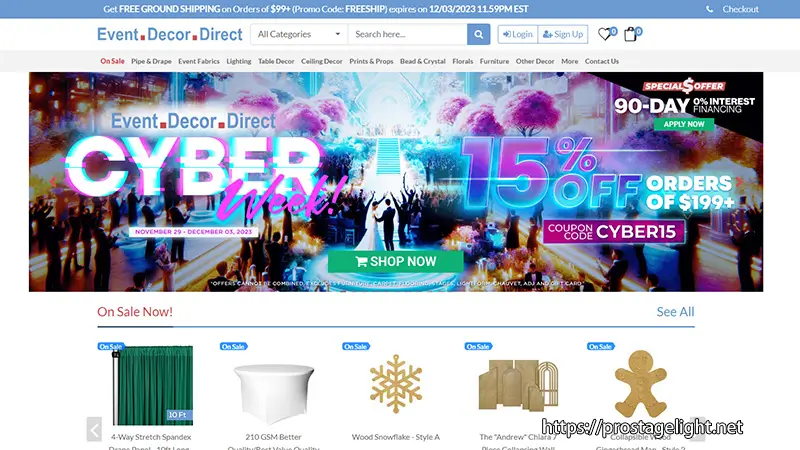
Task: Open the Checkout link
Action: pos(740,9)
